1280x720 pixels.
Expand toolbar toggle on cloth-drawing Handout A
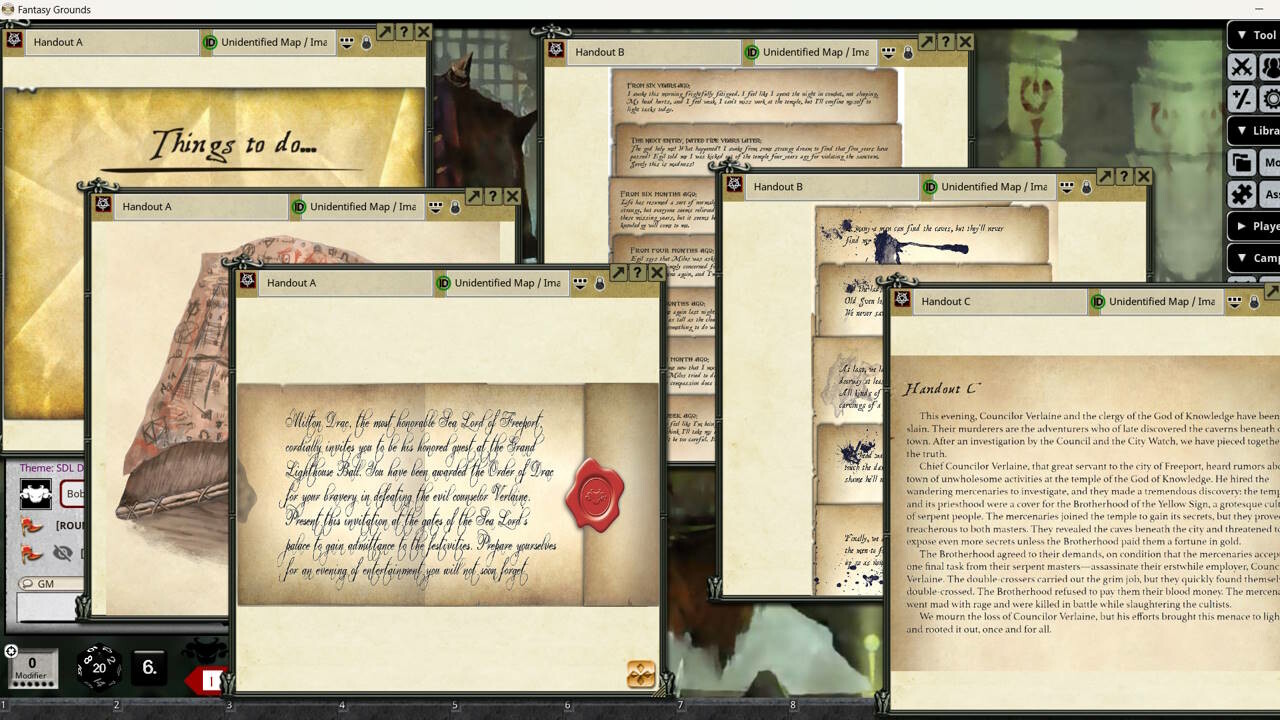coord(436,207)
